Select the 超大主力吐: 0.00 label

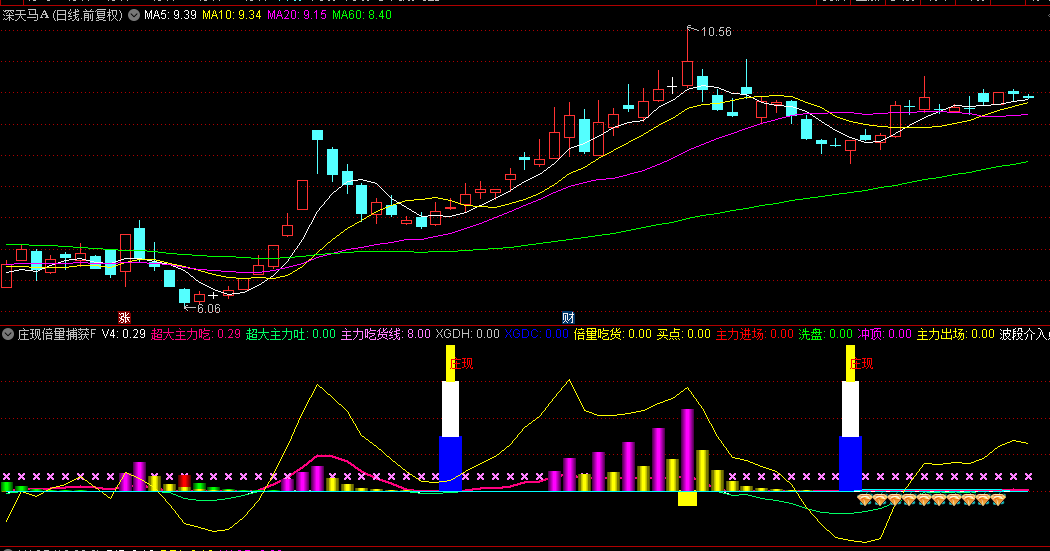[291, 334]
